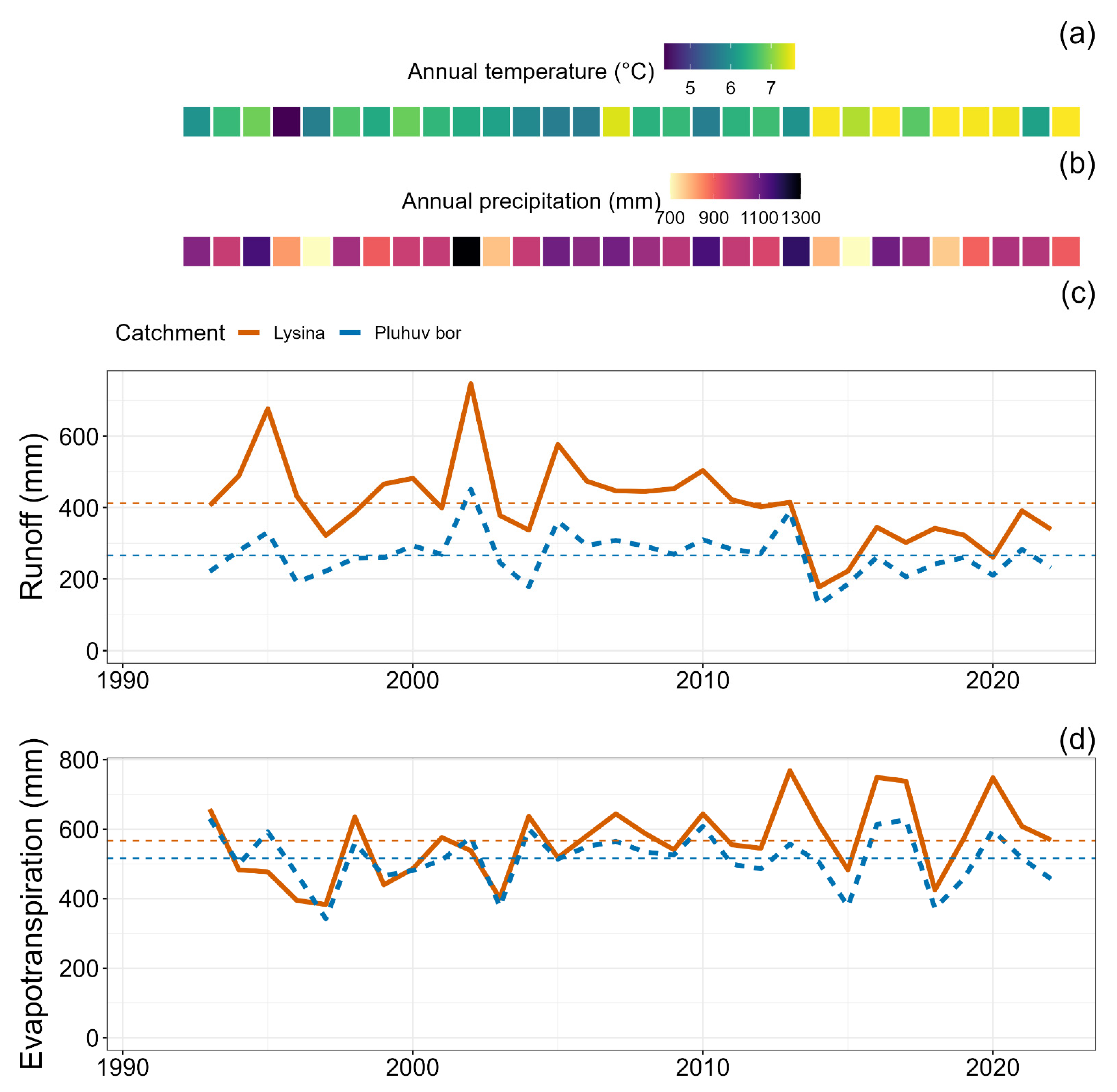Image resolution: width=1117 pixels, height=1092 pixels.
Task: Click the '2000' x-axis tick under Runoff panel
Action: [x=412, y=681]
